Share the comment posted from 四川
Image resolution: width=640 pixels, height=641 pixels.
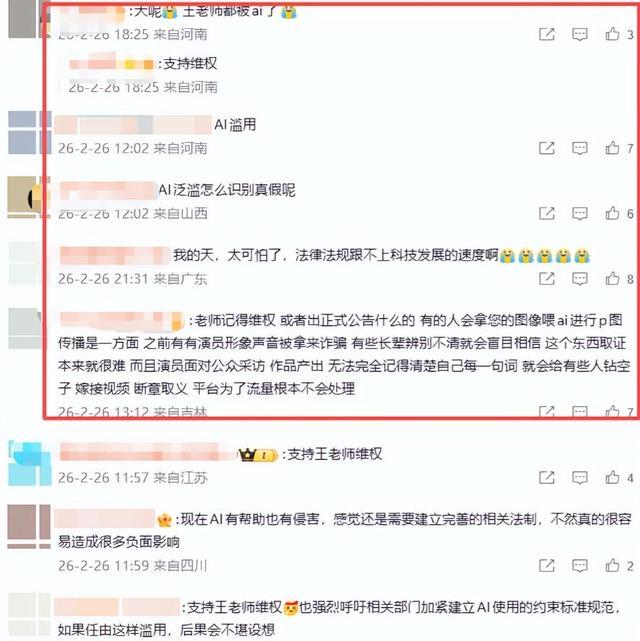pos(546,565)
